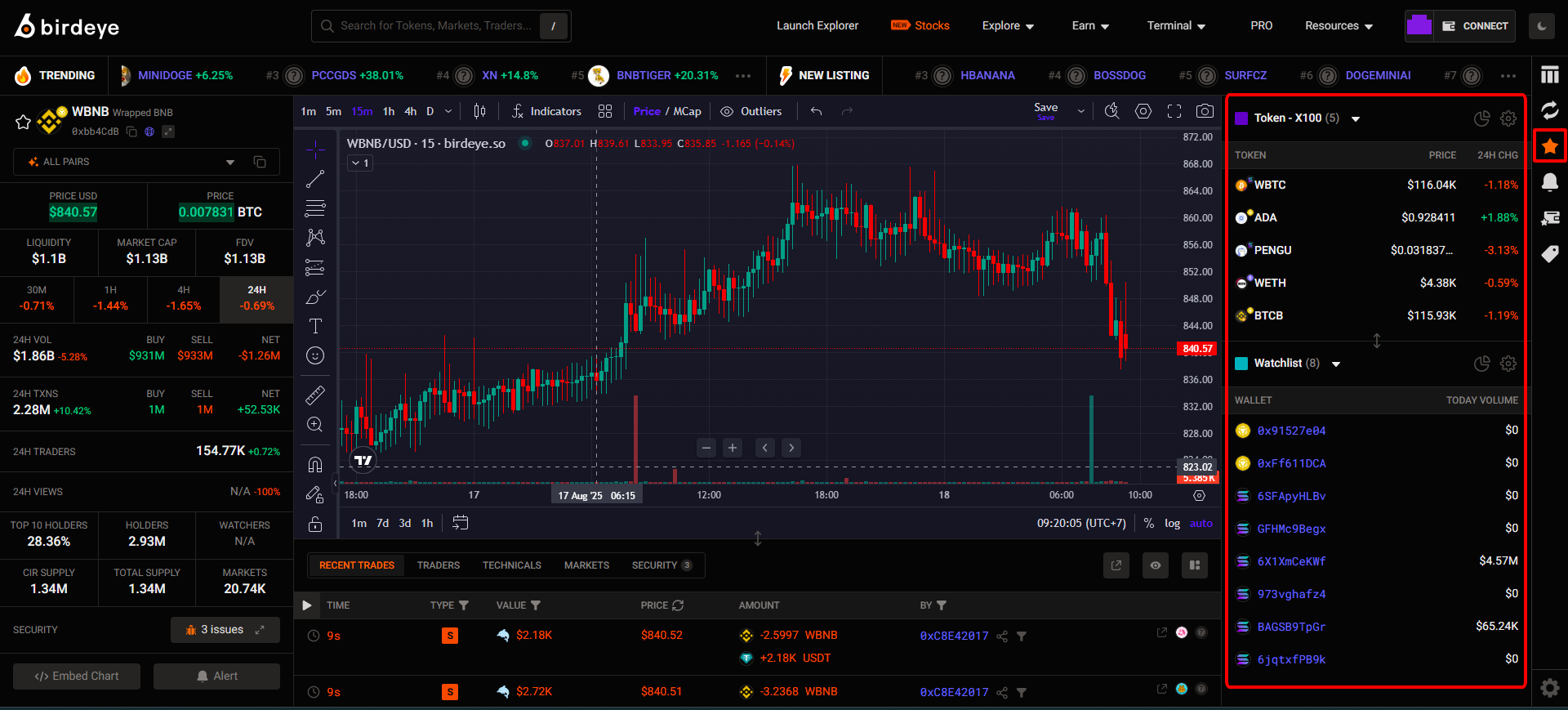Select the pattern drawing tool
Screen dimensions: 1568x710
point(315,238)
